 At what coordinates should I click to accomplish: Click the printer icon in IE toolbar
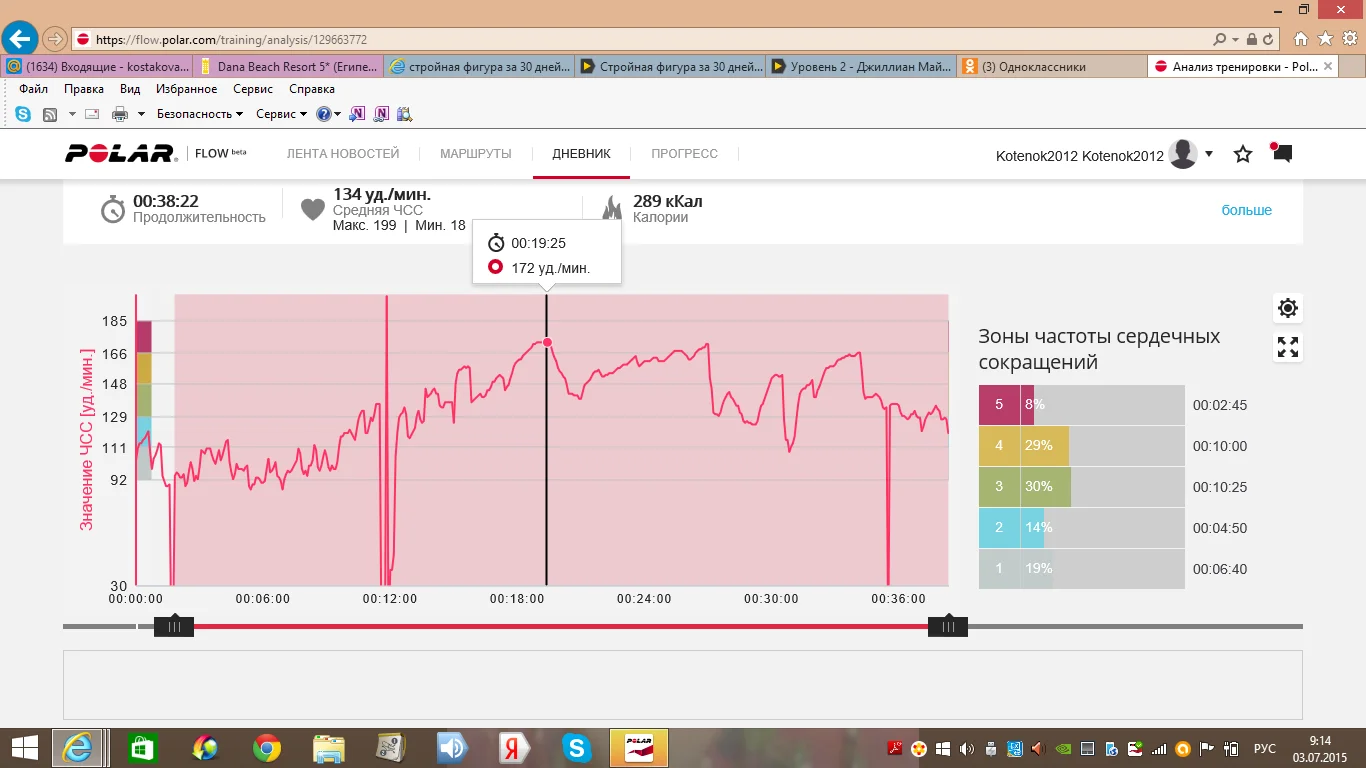(x=120, y=114)
